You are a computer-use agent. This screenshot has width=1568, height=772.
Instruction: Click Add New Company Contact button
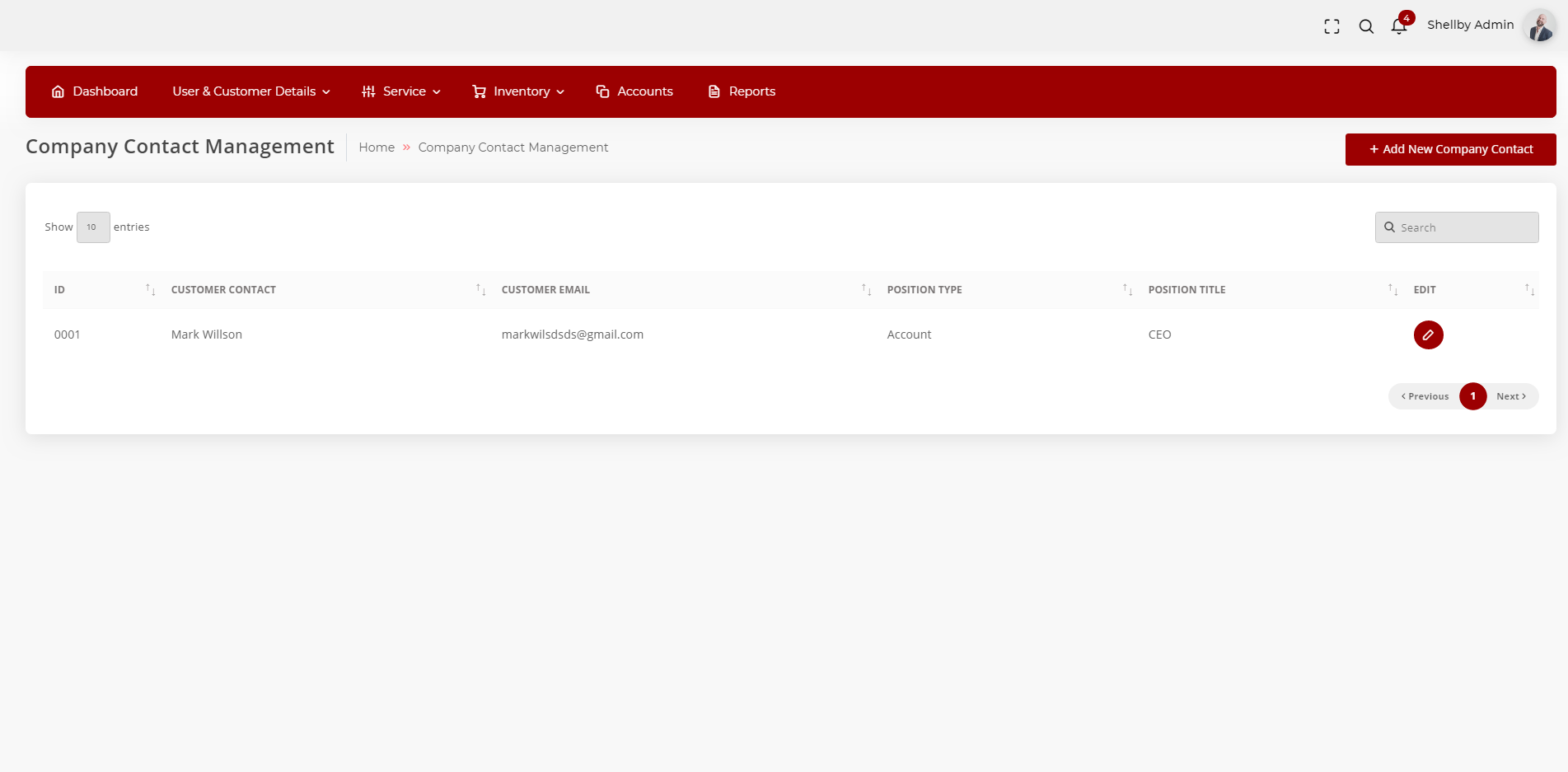1450,149
